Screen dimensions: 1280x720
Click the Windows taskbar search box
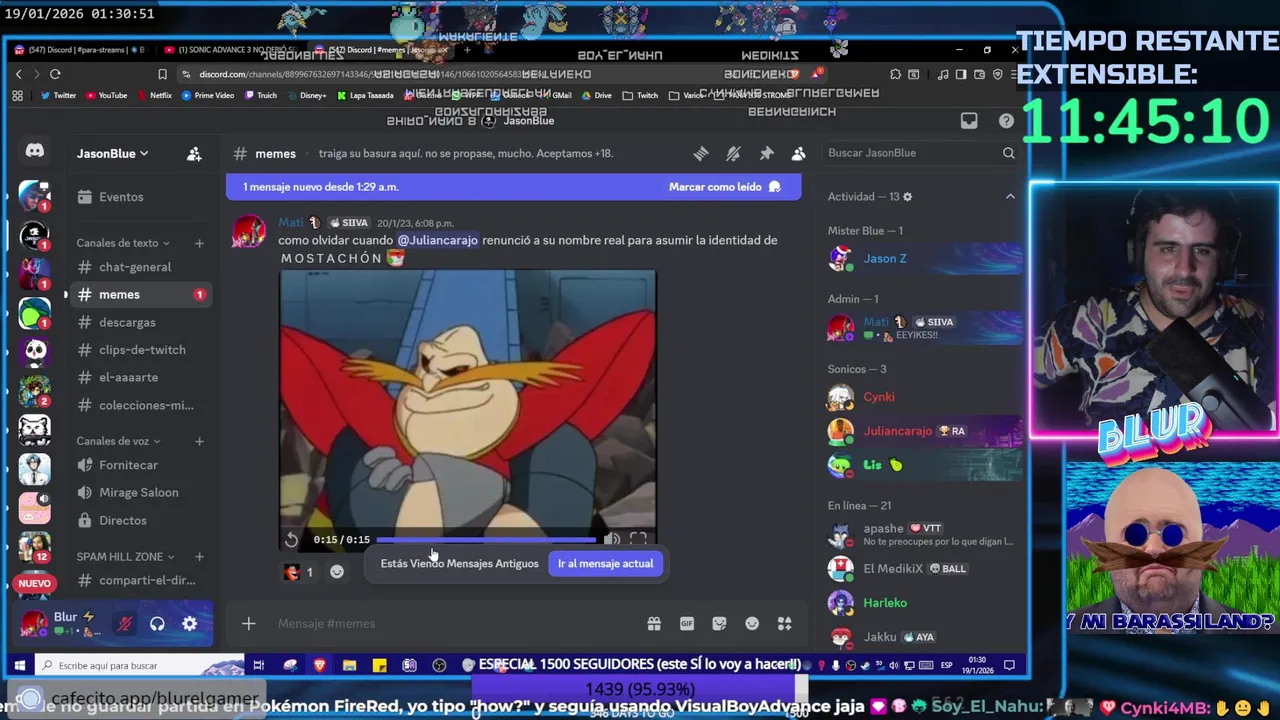(x=140, y=665)
